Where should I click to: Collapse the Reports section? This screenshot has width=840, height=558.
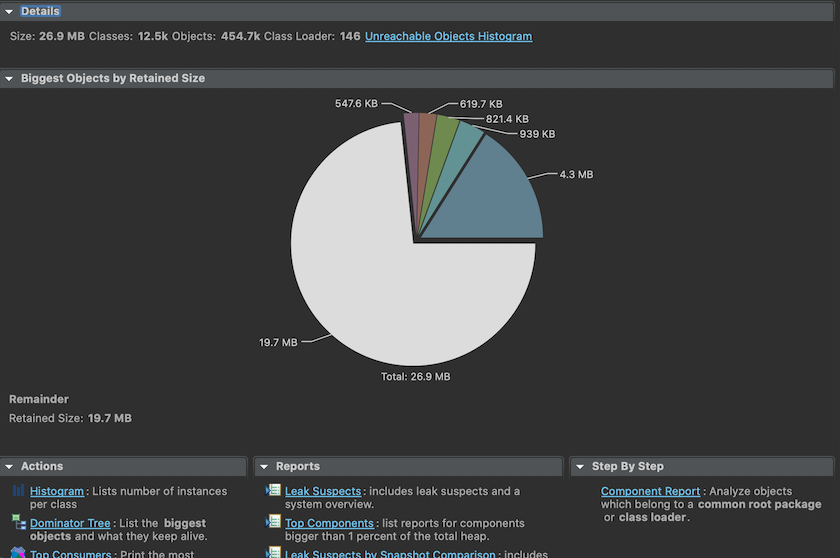(x=263, y=466)
